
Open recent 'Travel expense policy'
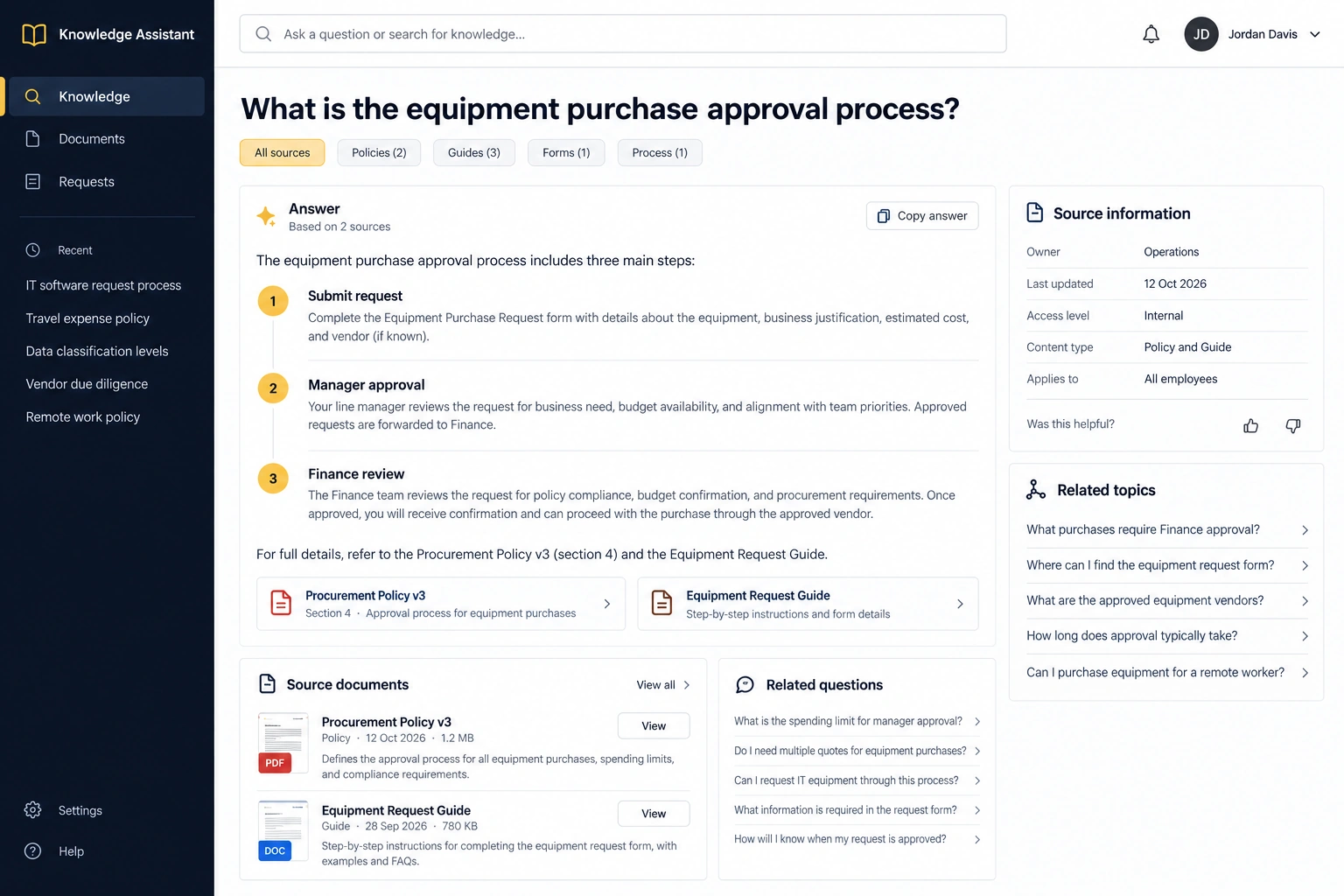[87, 318]
